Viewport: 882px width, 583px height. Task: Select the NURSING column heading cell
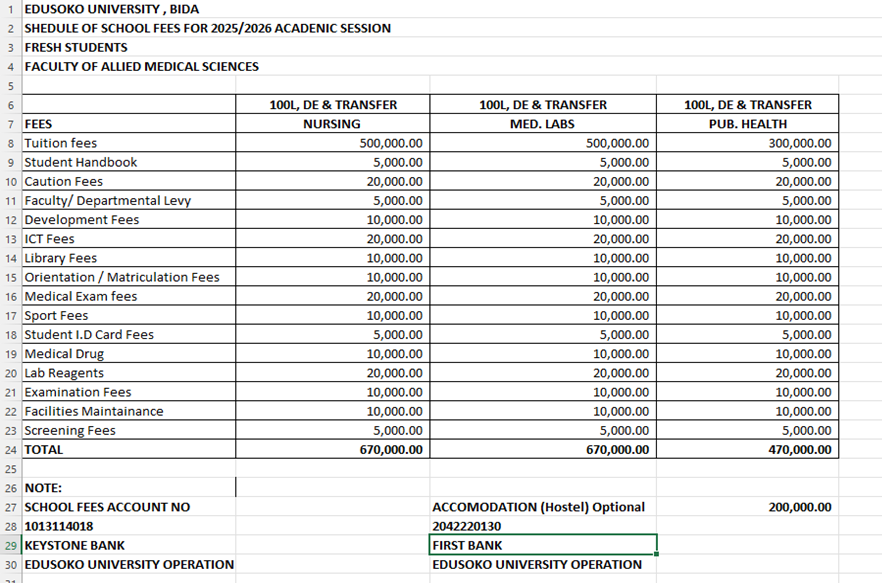tap(332, 124)
